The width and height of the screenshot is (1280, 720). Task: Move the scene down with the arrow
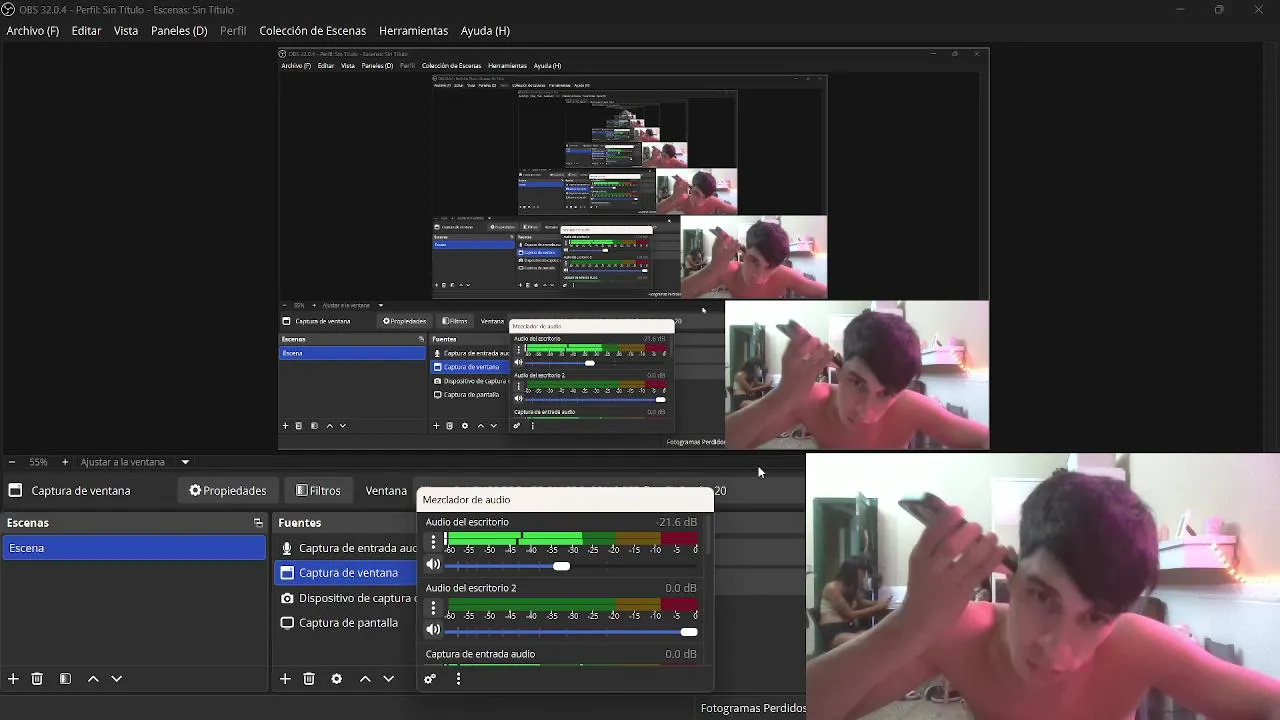pos(116,678)
